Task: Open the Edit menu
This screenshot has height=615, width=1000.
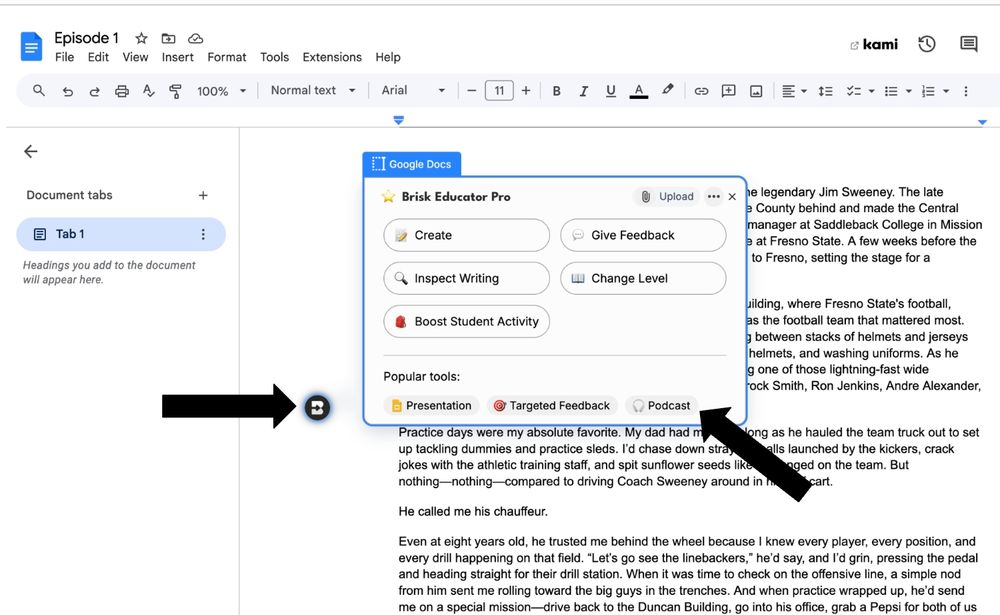Action: tap(98, 57)
